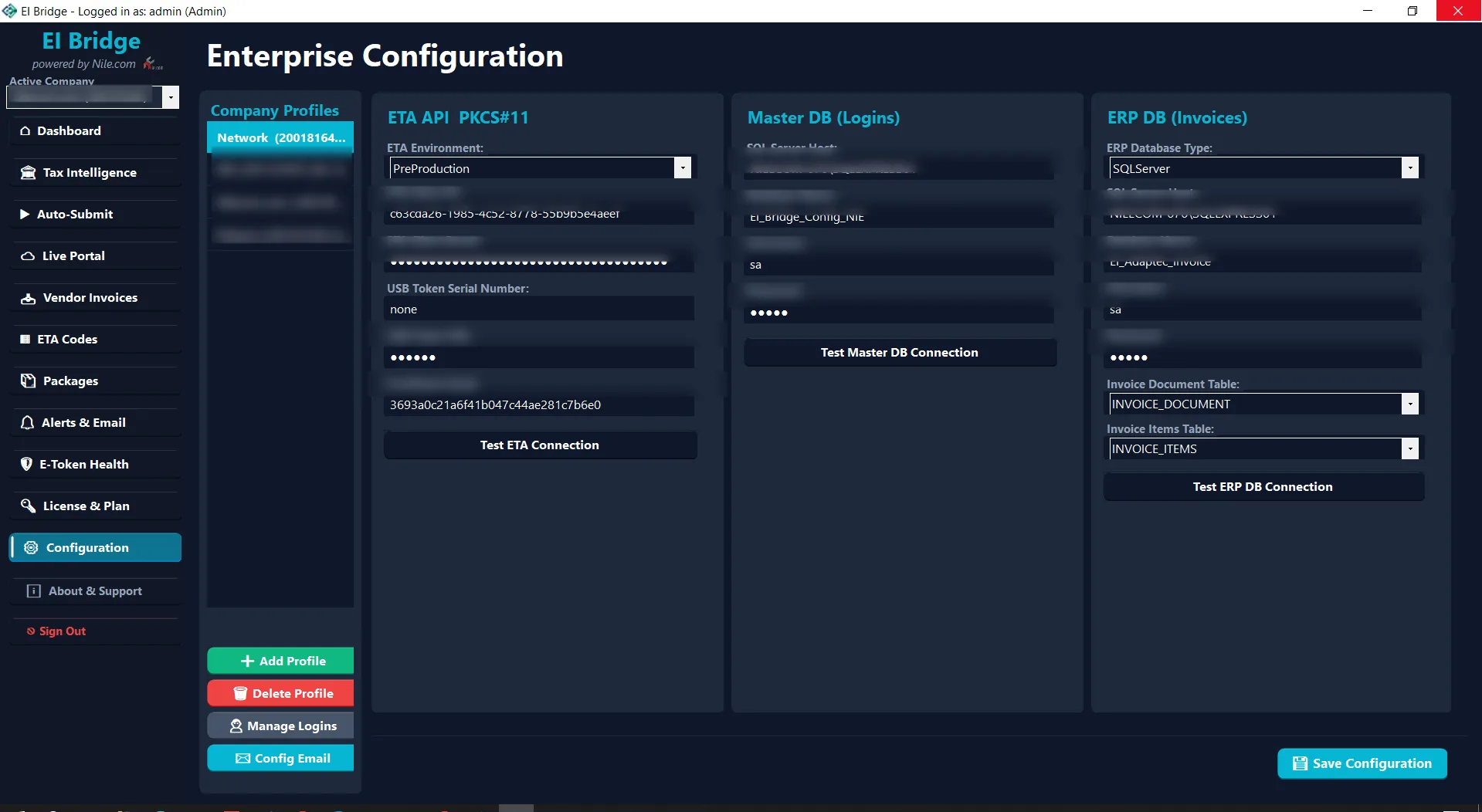Click the Live Portal cloud icon

pyautogui.click(x=28, y=256)
